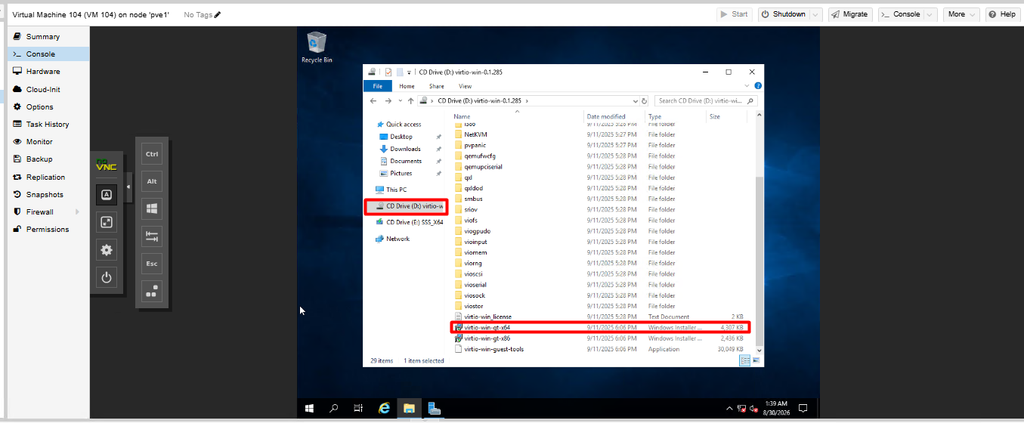Select Quick access in navigation pane
The height and width of the screenshot is (423, 1024).
(x=404, y=124)
